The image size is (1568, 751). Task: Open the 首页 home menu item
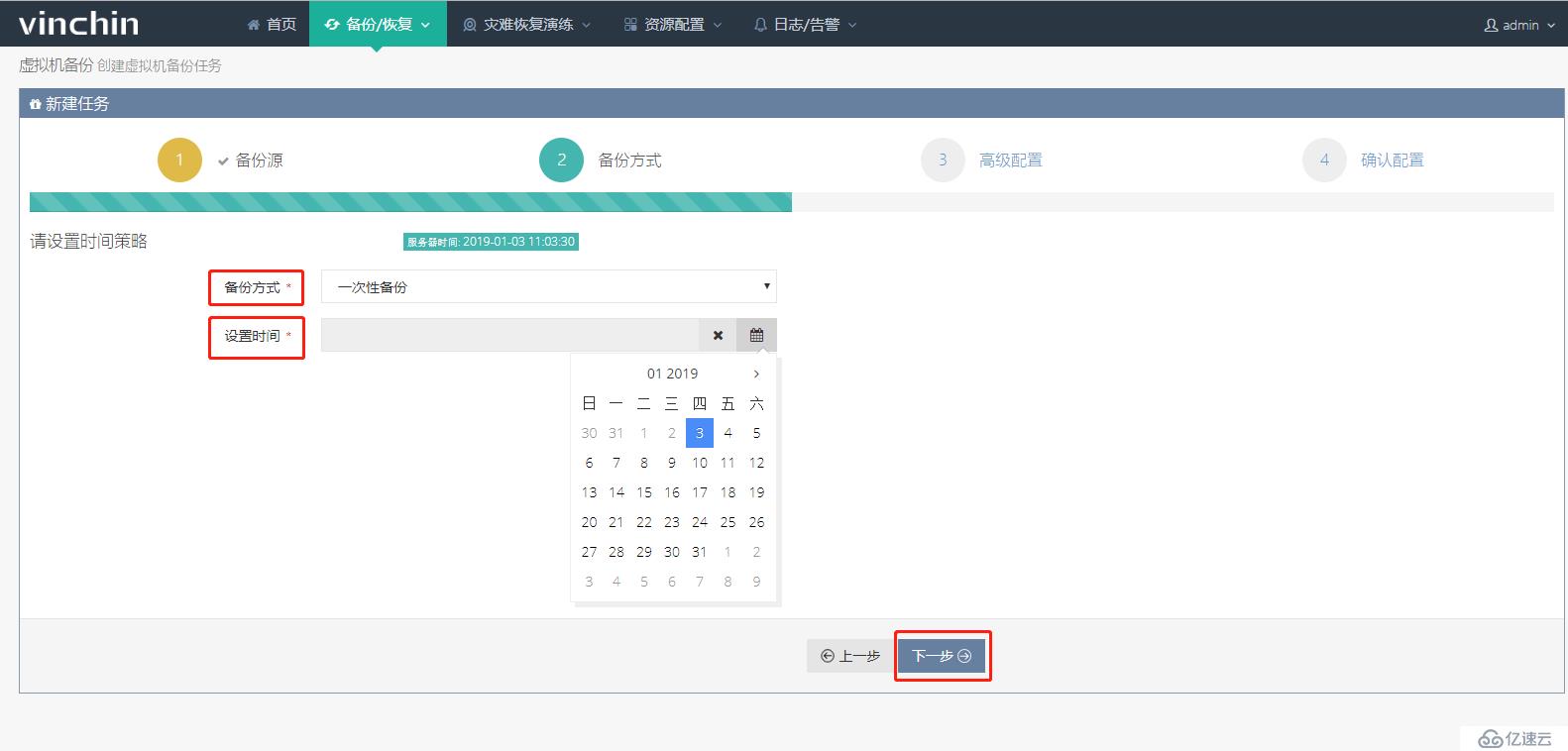click(x=272, y=24)
